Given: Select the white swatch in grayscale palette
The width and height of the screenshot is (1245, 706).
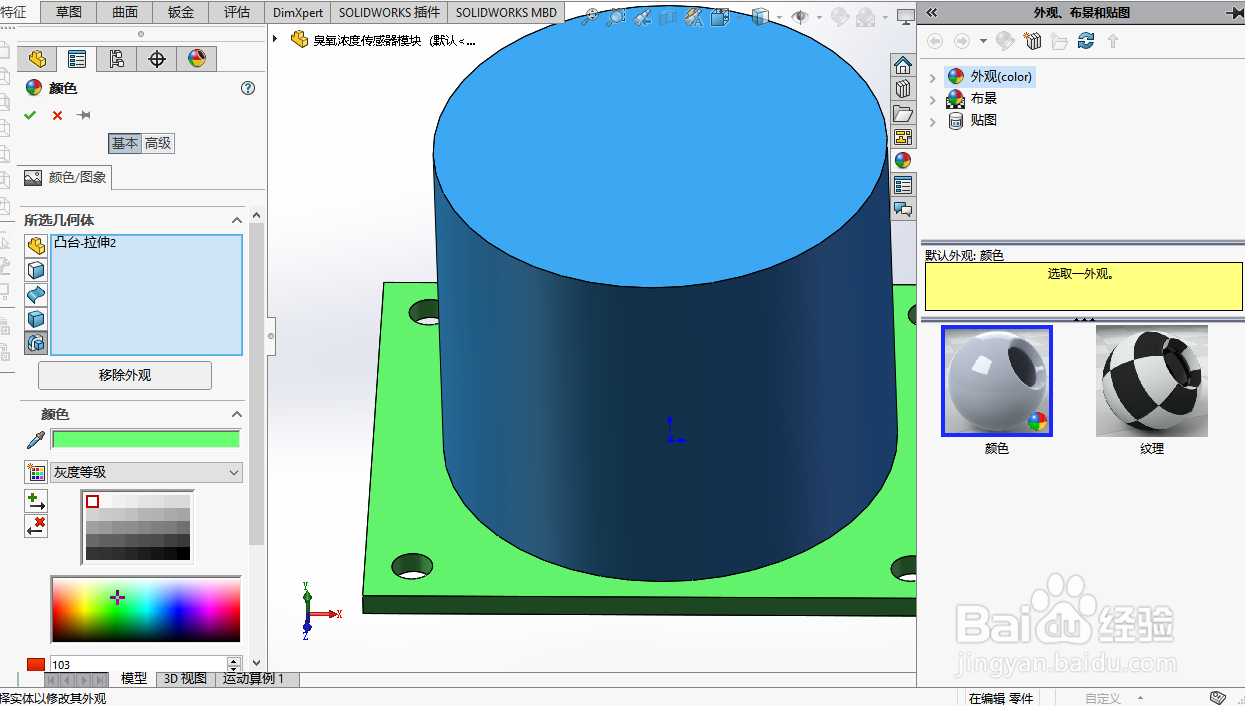Looking at the screenshot, I should [x=93, y=501].
